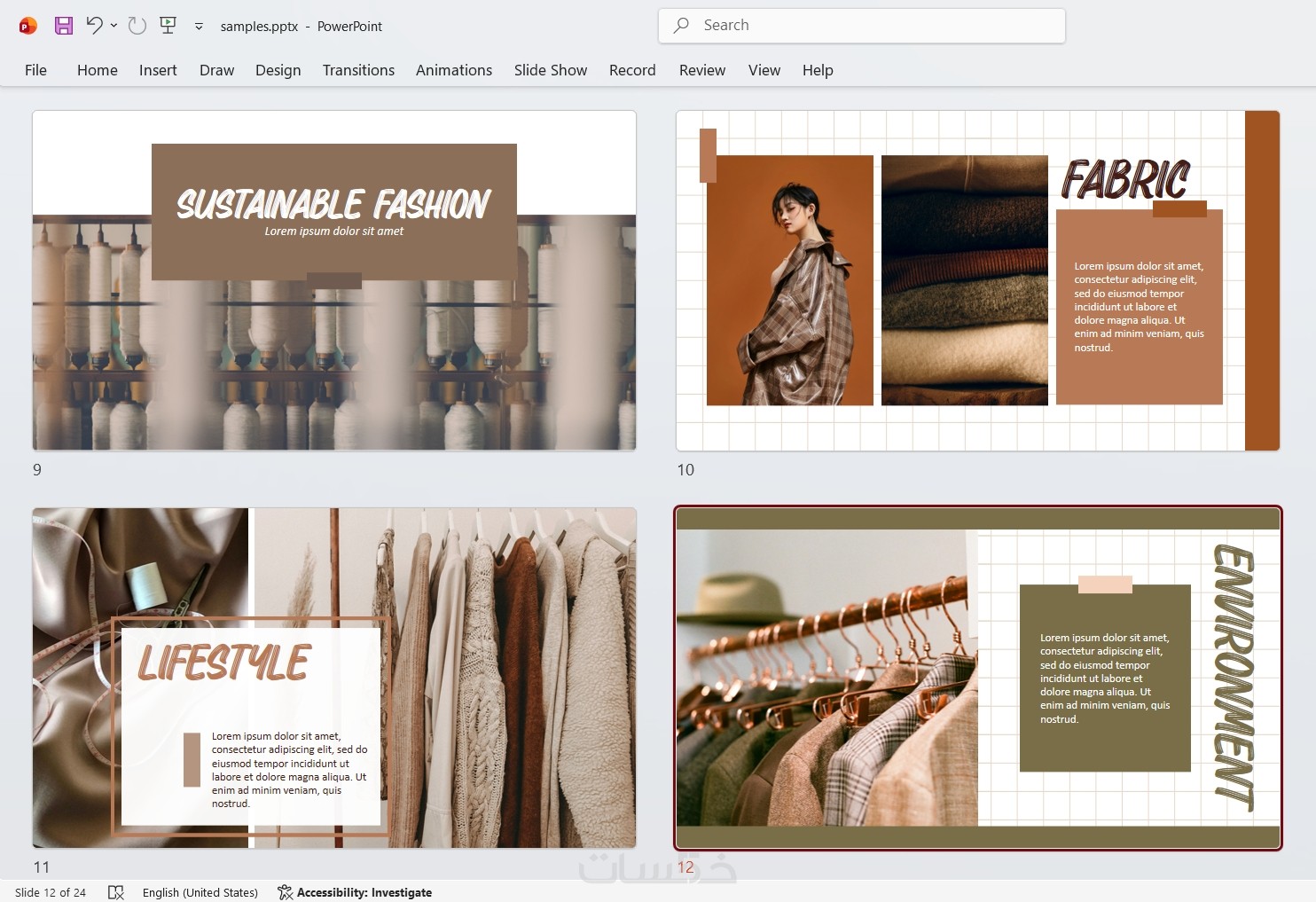Click the Redo icon

tap(137, 26)
